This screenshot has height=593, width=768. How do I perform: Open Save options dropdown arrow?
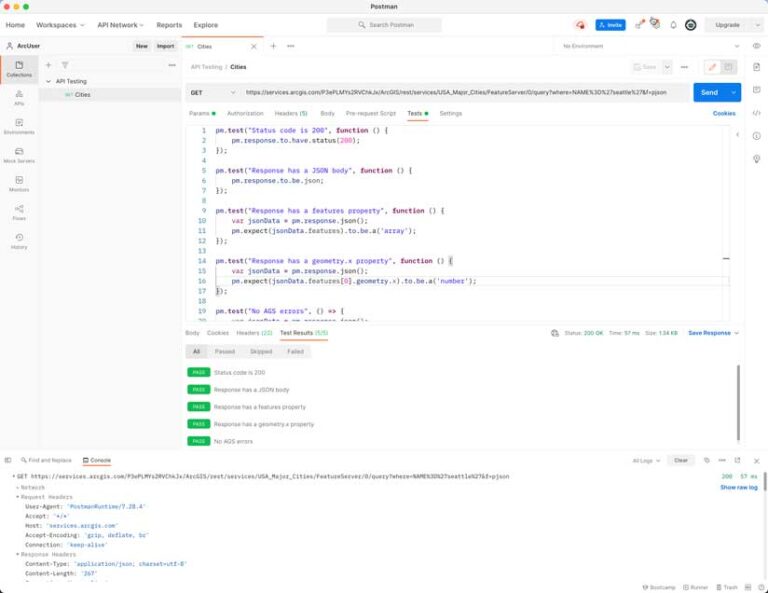[x=667, y=67]
